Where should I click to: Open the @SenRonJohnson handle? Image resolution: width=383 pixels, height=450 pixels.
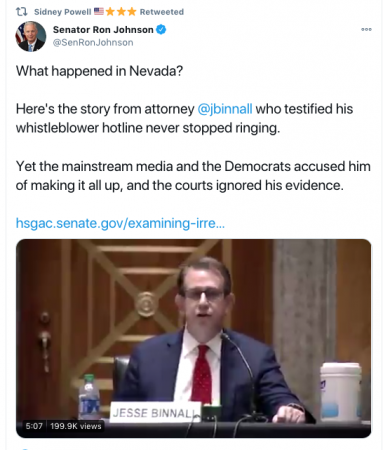click(x=93, y=43)
